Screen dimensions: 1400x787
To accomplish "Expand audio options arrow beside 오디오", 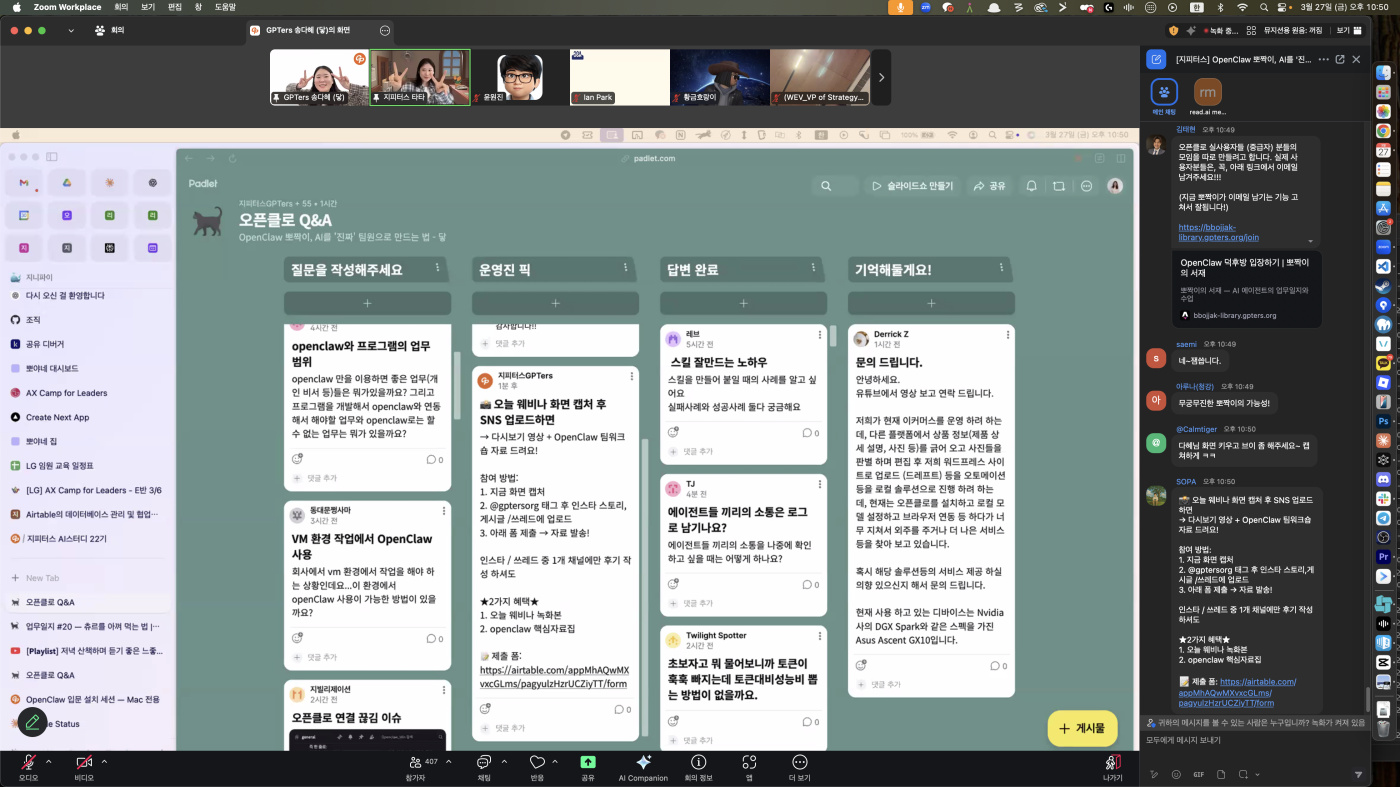I will (48, 761).
